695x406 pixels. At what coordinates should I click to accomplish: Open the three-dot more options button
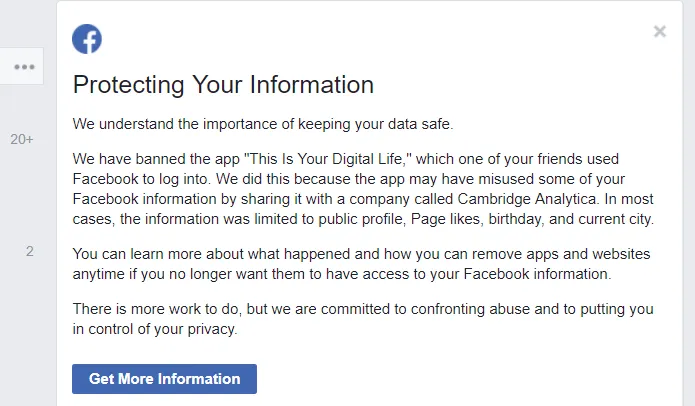pos(24,67)
